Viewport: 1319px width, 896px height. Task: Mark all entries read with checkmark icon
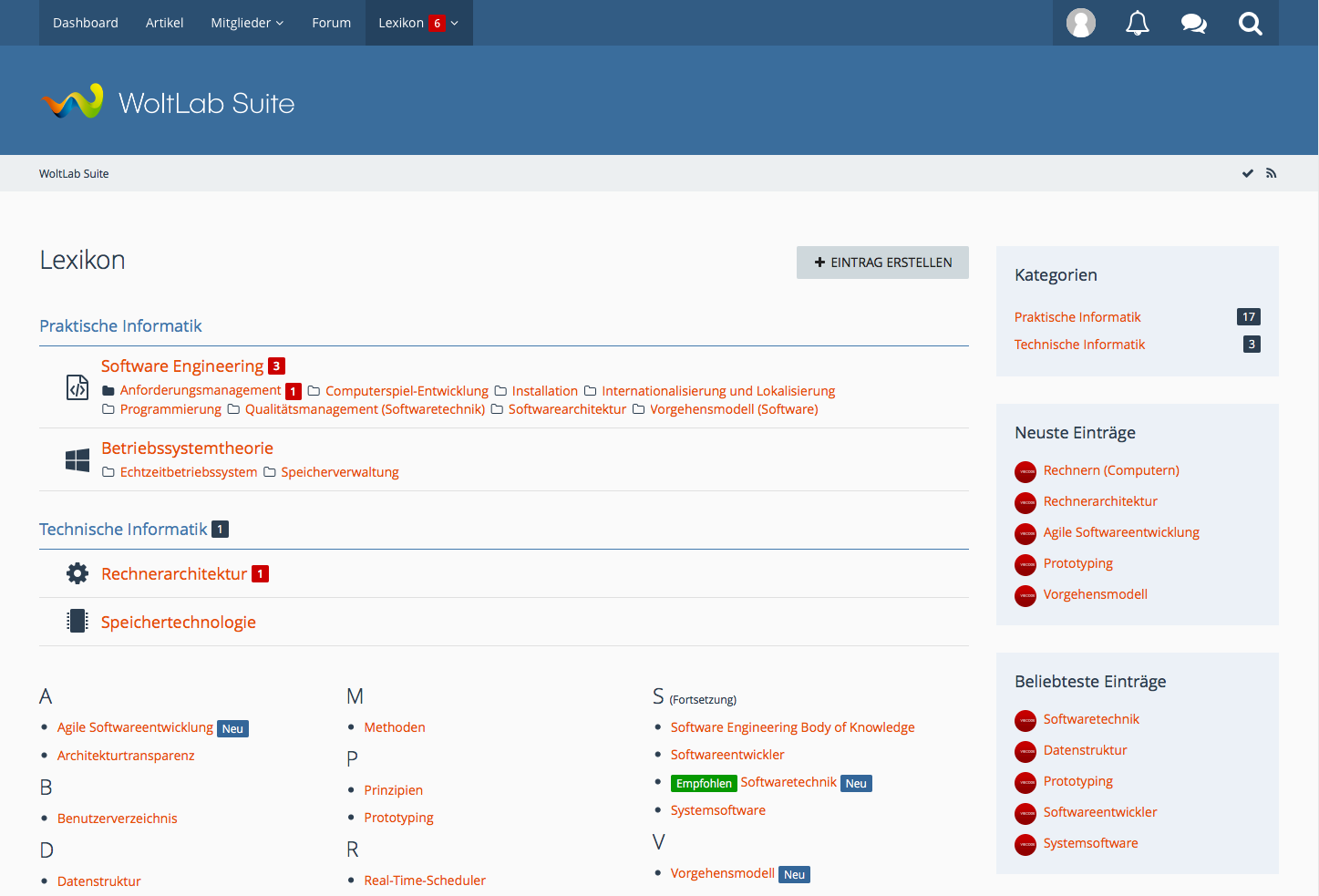click(1247, 173)
